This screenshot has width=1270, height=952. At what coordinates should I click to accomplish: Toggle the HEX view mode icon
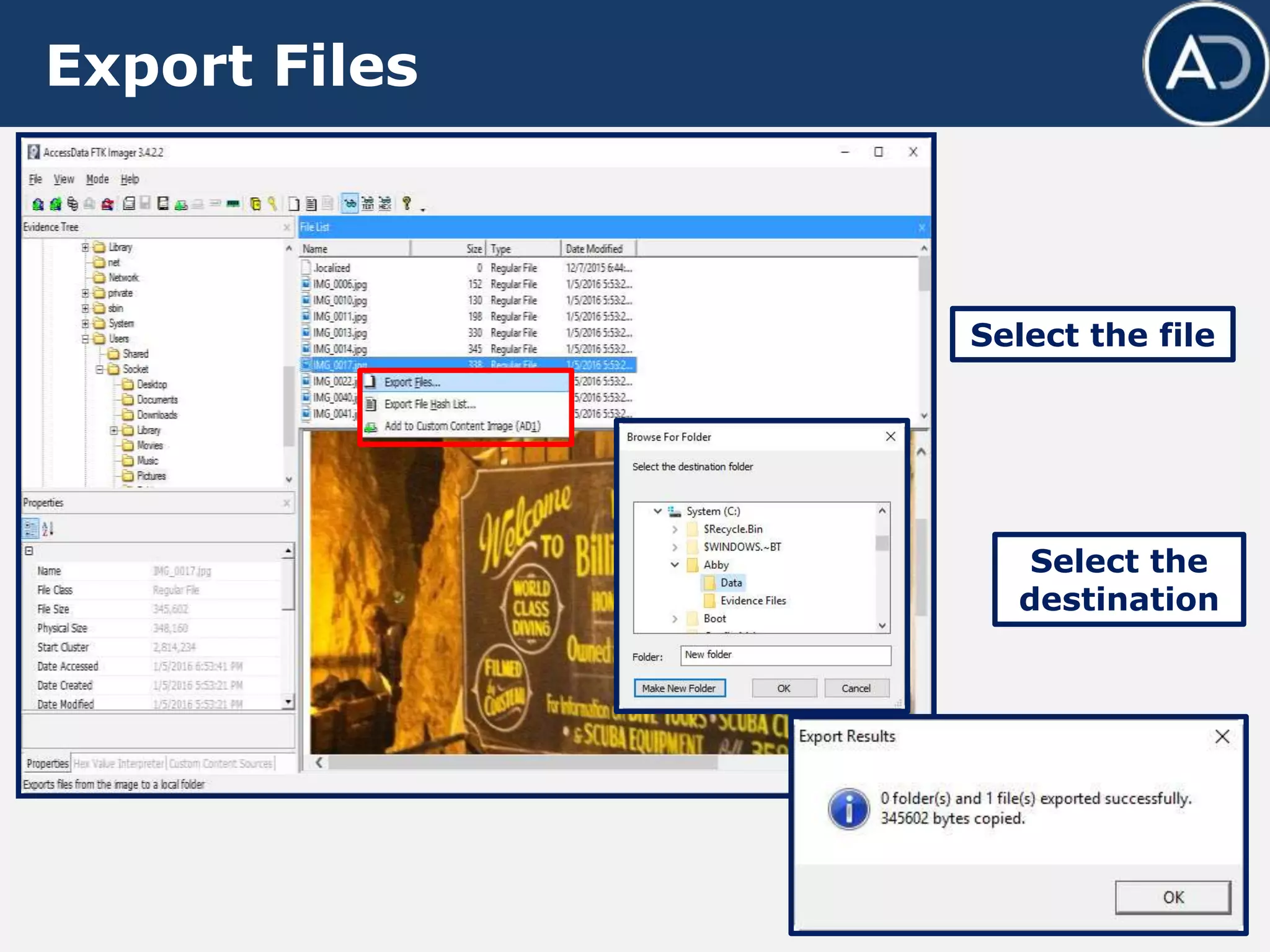point(385,204)
